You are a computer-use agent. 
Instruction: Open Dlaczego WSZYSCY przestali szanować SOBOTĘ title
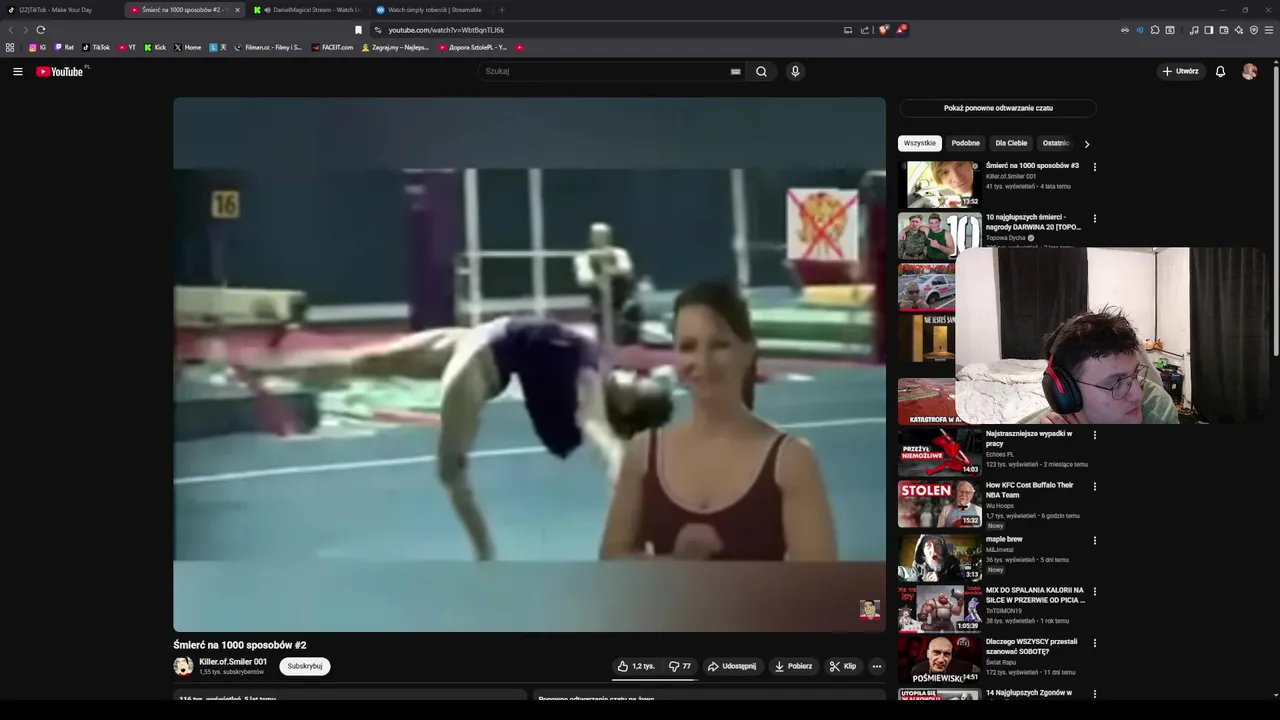[1031, 646]
